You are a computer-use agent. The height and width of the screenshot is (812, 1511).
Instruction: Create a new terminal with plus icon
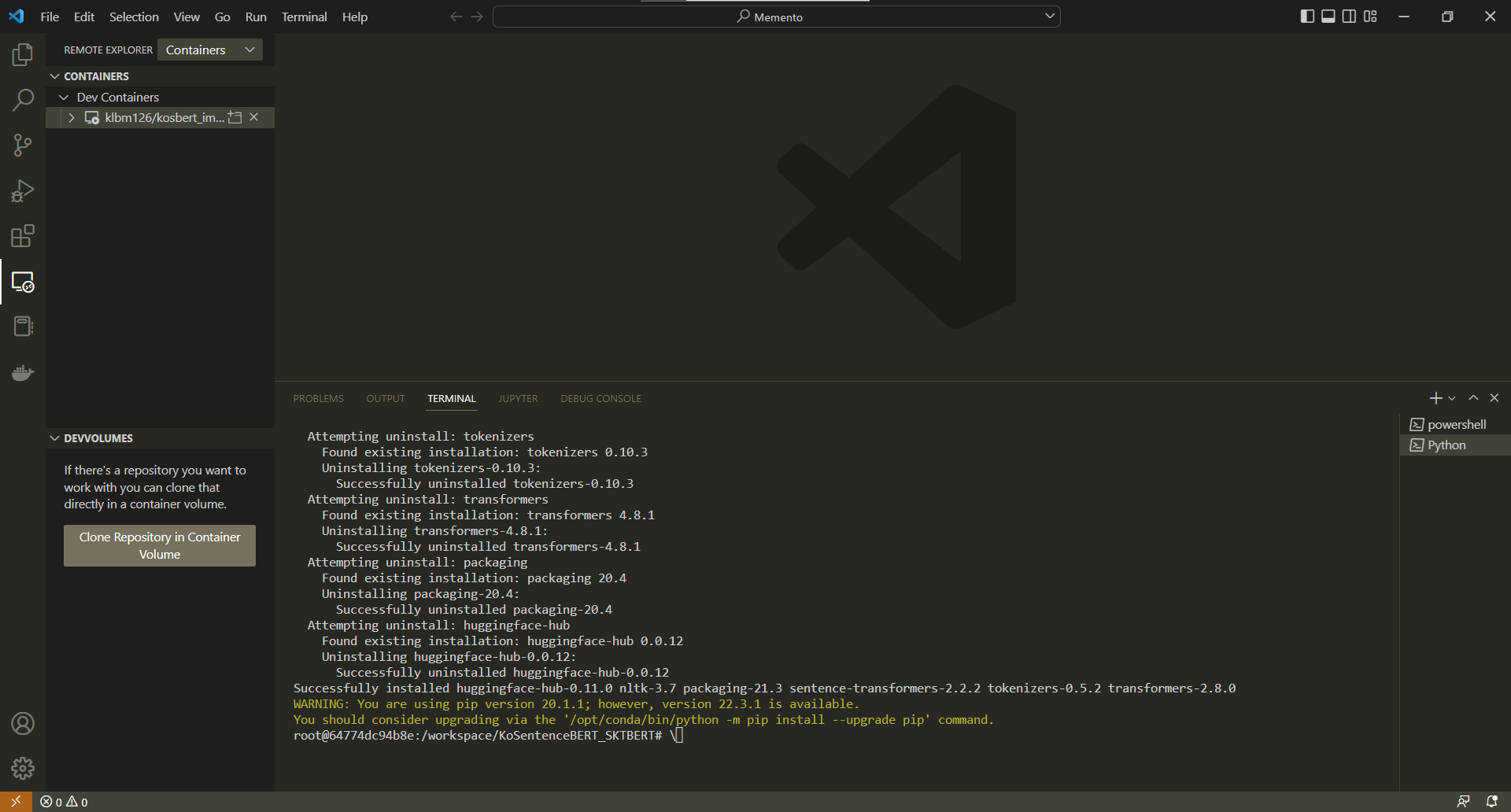click(1435, 398)
